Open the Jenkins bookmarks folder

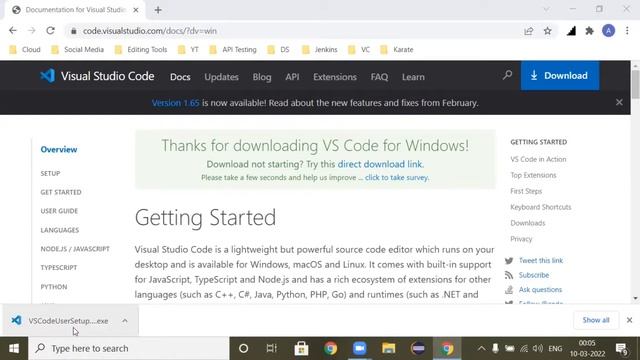coord(320,50)
